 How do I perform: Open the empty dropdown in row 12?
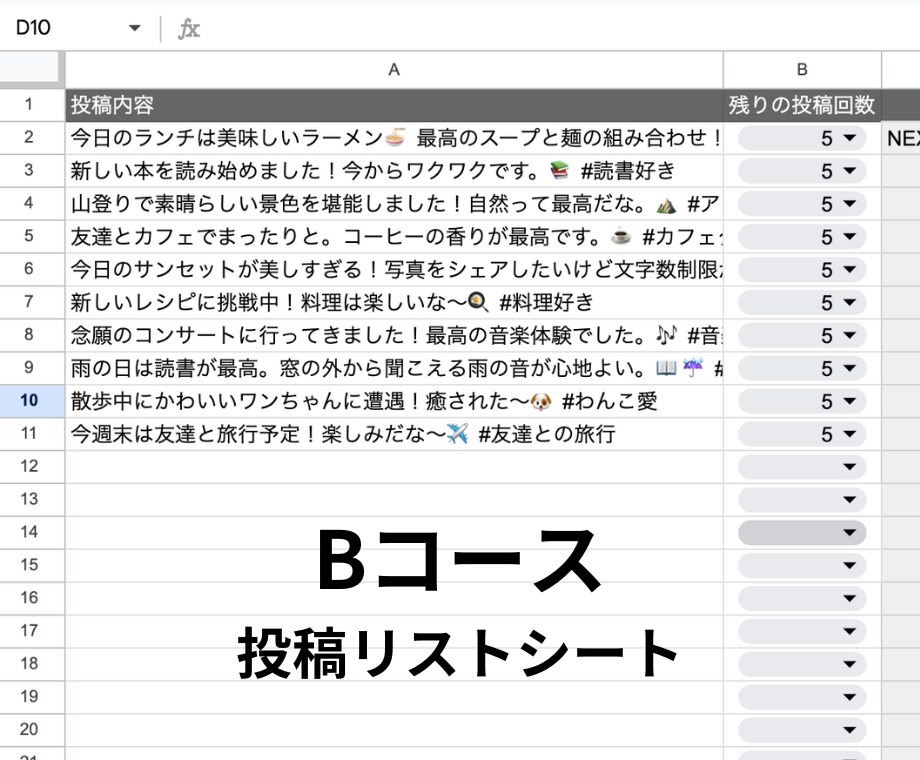pyautogui.click(x=801, y=467)
